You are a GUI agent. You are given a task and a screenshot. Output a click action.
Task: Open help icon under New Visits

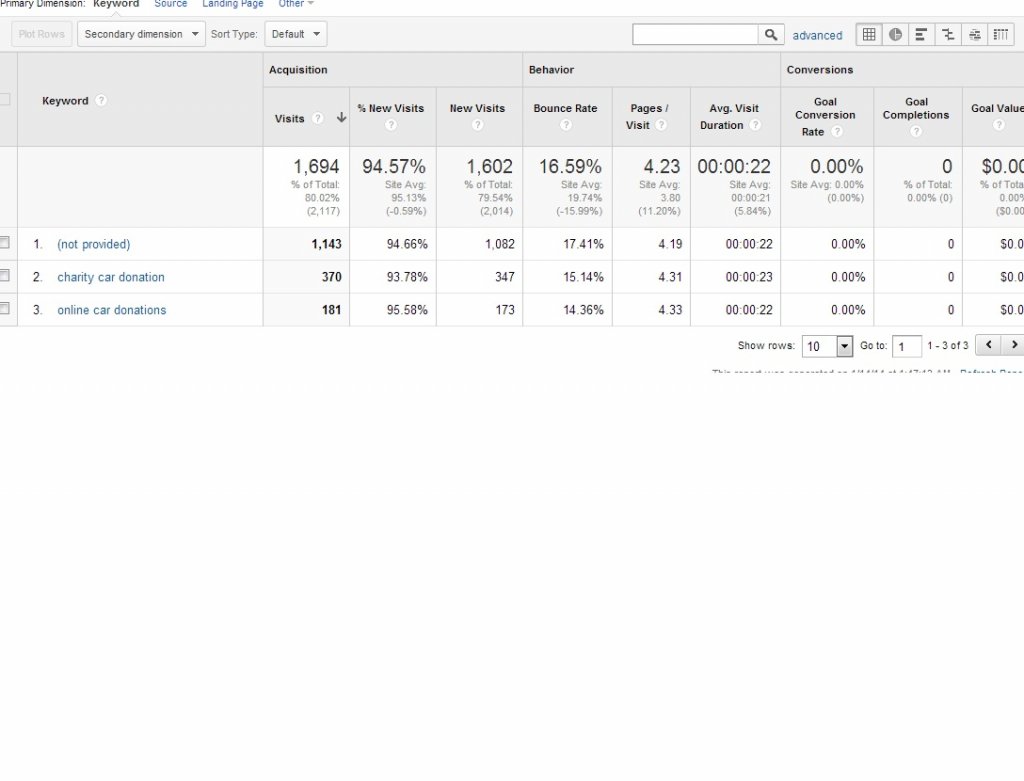pyautogui.click(x=477, y=125)
